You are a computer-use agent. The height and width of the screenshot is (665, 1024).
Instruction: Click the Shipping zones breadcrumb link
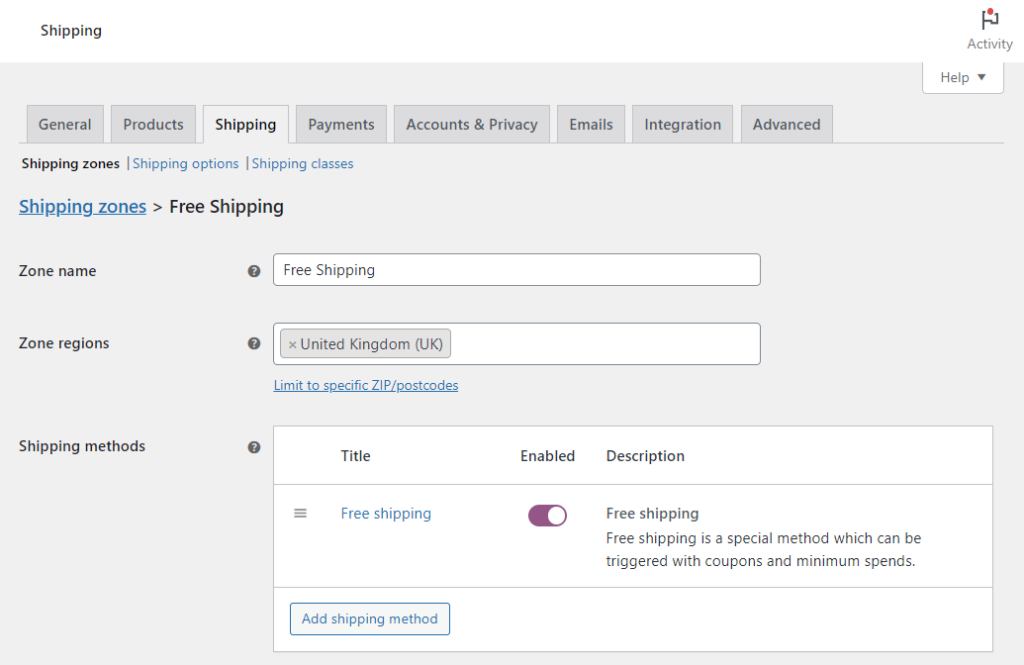coord(82,206)
